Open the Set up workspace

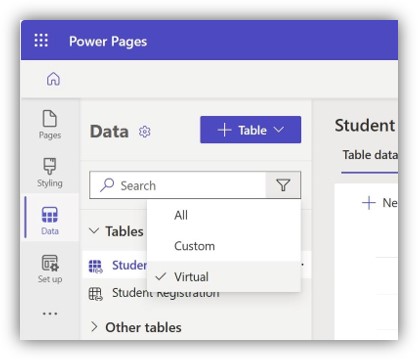[x=50, y=269]
